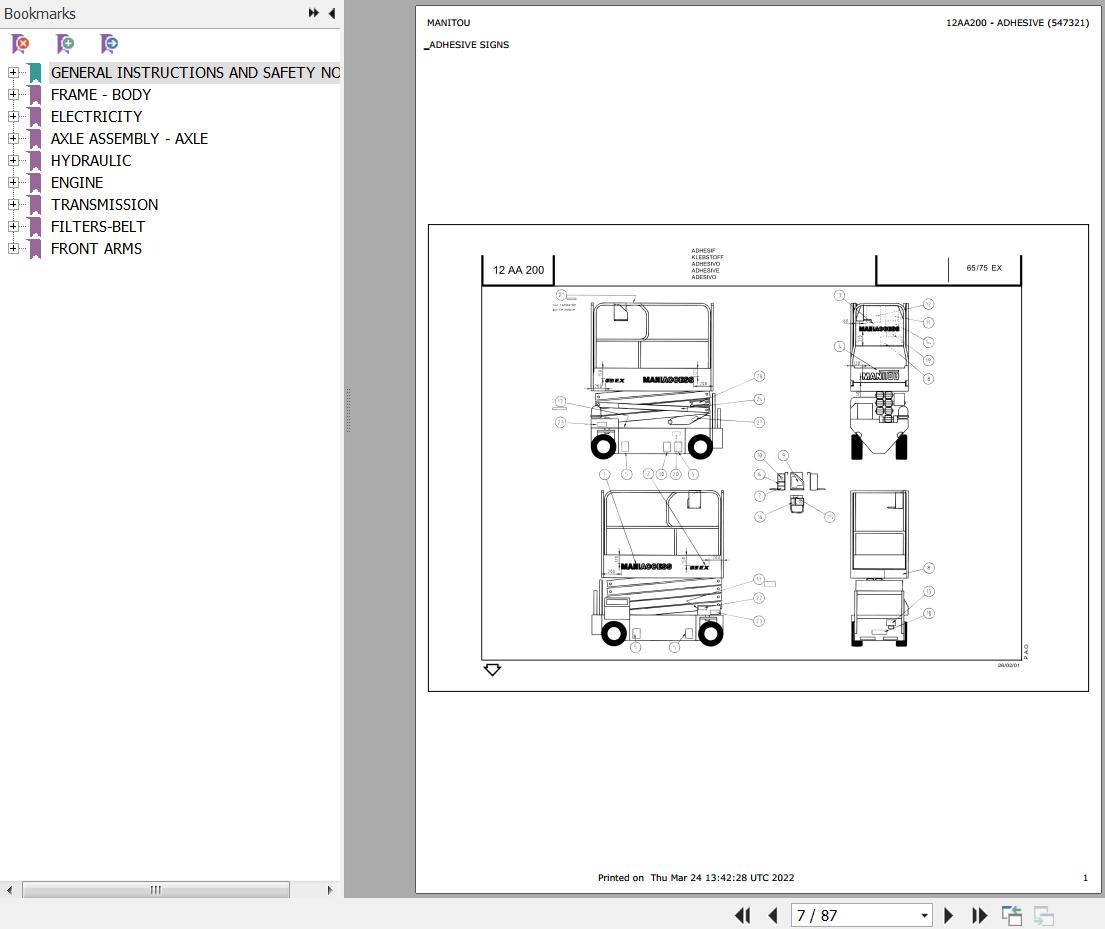Click the bookmark icon beside HYDRAULIC

pos(35,161)
